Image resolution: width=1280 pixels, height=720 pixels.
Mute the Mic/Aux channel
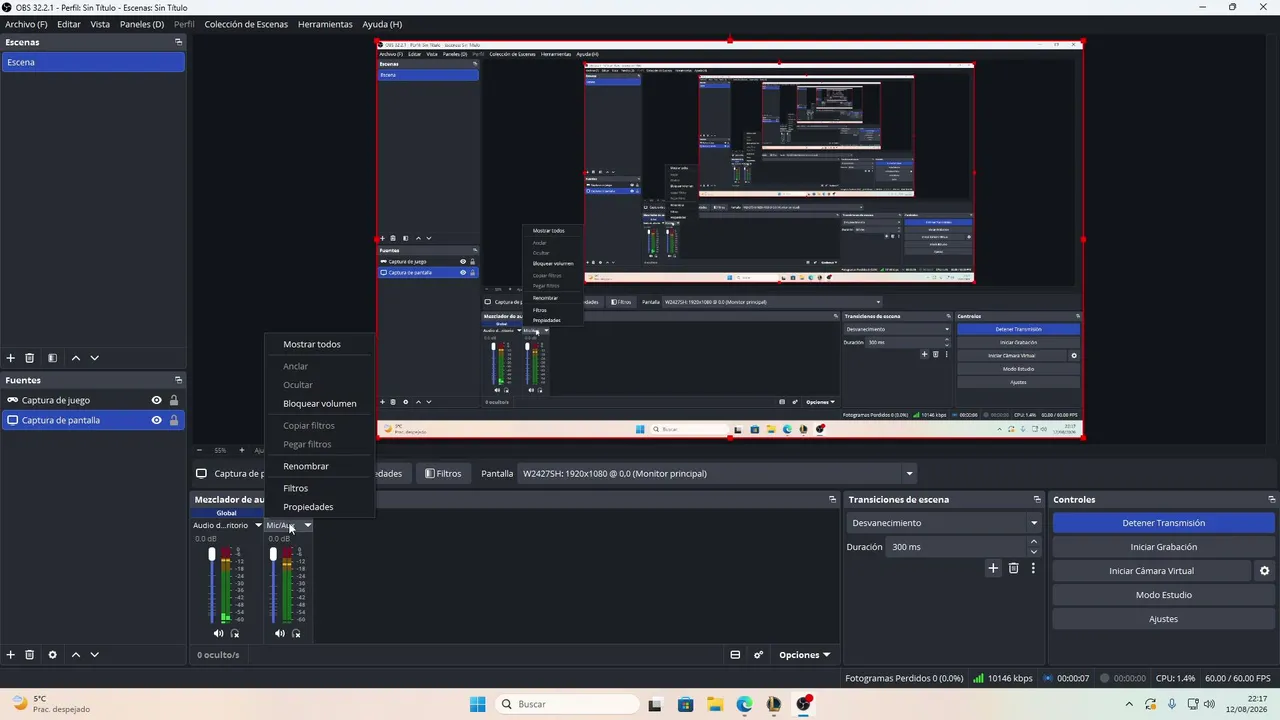(x=280, y=633)
